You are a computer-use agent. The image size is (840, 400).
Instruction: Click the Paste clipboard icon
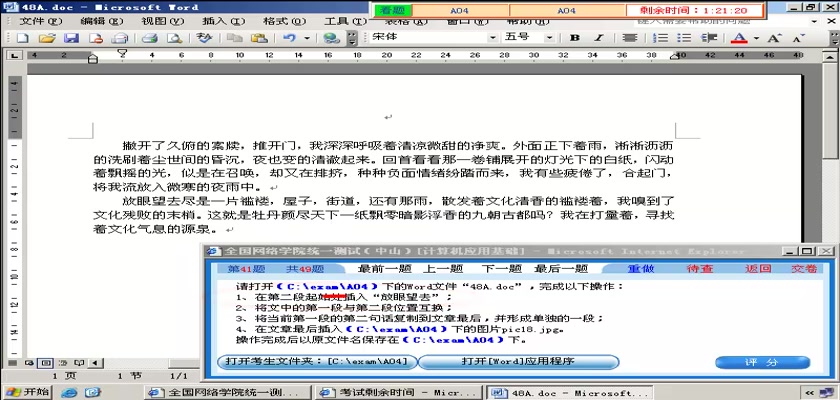tap(259, 38)
